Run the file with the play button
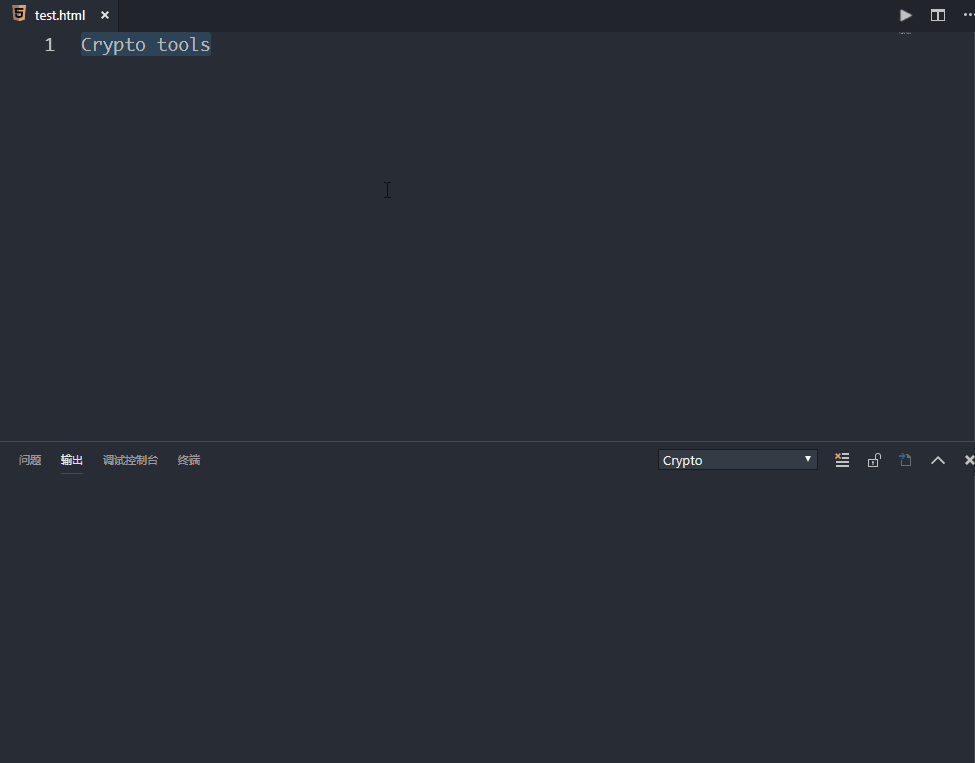 (905, 15)
